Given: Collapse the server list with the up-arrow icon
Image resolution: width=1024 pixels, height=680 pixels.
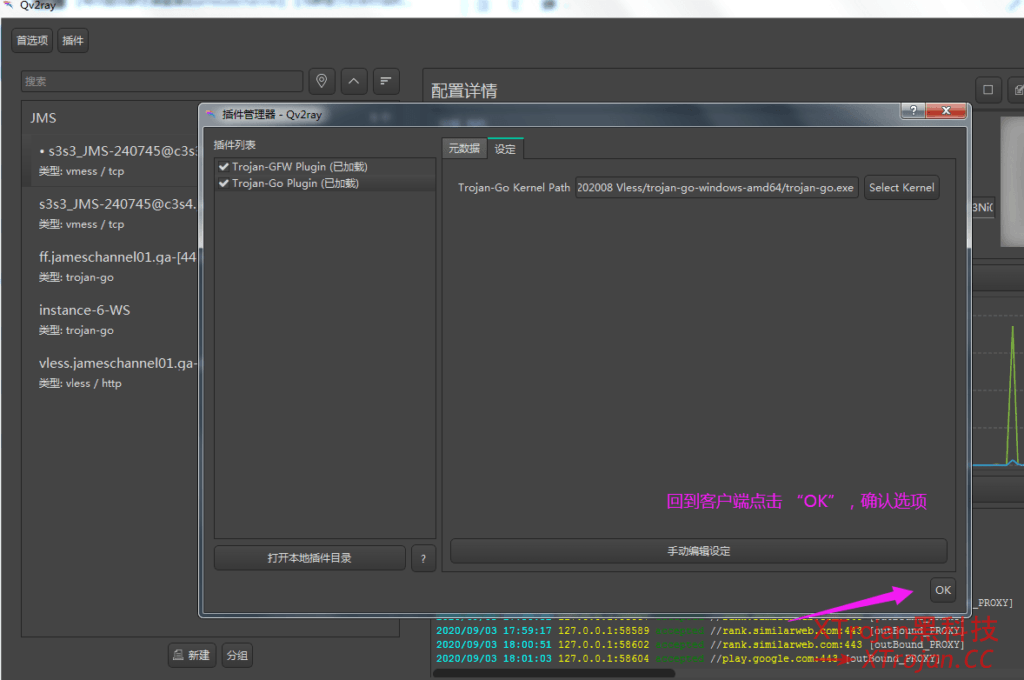Looking at the screenshot, I should (354, 81).
